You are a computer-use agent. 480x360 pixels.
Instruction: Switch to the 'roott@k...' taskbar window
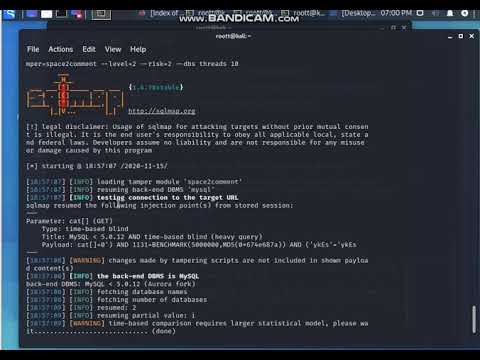303,13
